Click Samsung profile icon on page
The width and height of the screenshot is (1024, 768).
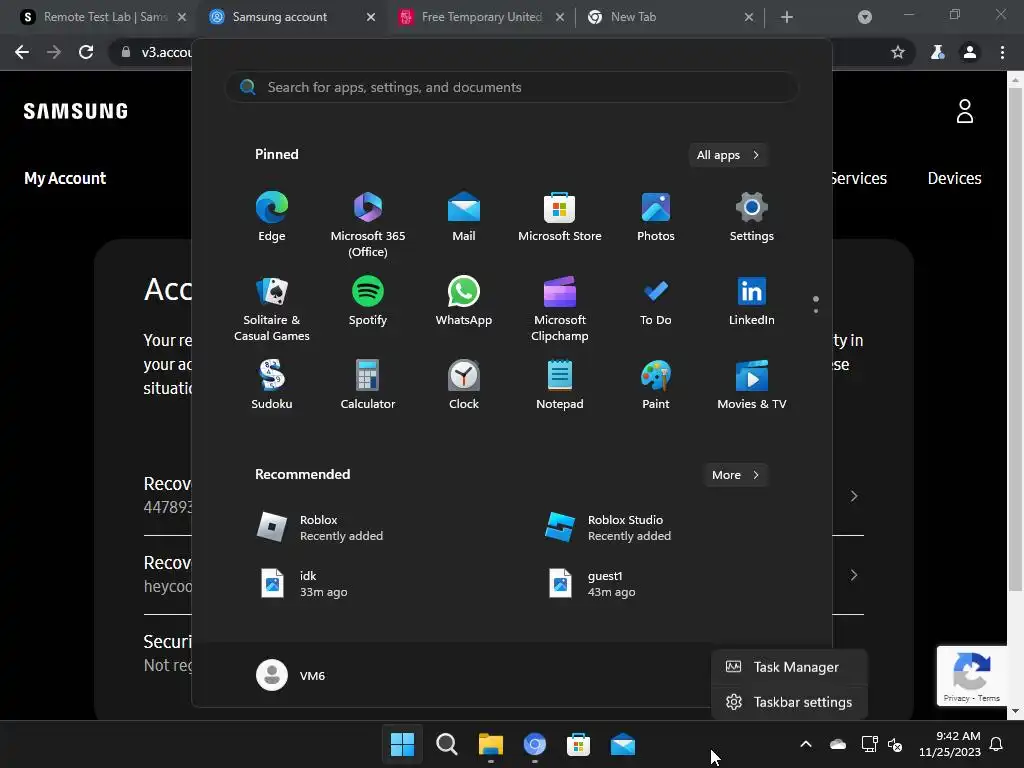[965, 111]
